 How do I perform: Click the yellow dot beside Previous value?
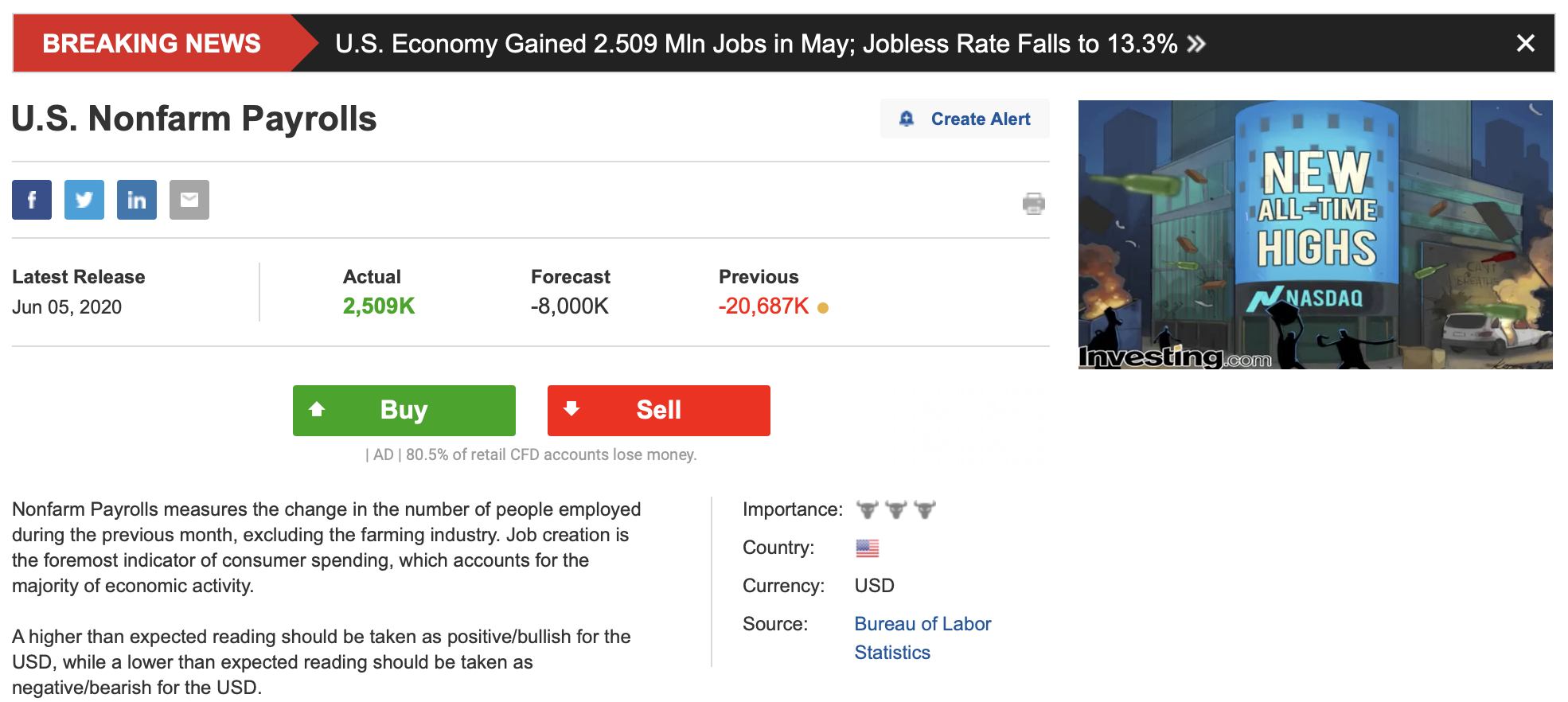point(823,308)
